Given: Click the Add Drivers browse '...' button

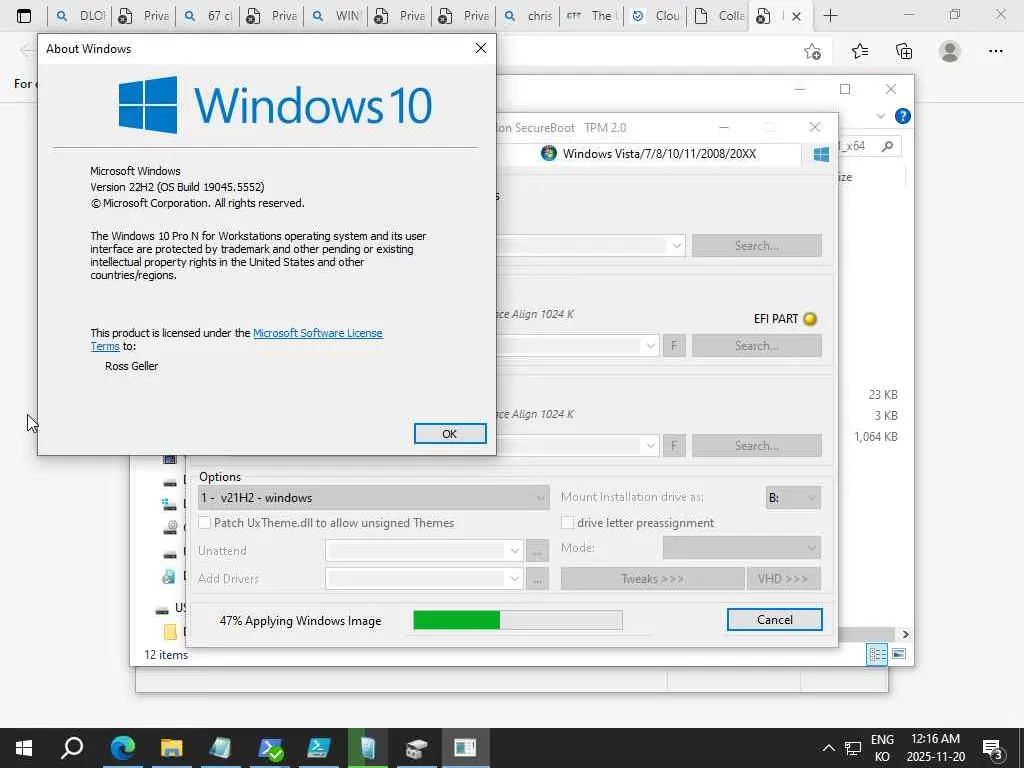Looking at the screenshot, I should pos(537,579).
